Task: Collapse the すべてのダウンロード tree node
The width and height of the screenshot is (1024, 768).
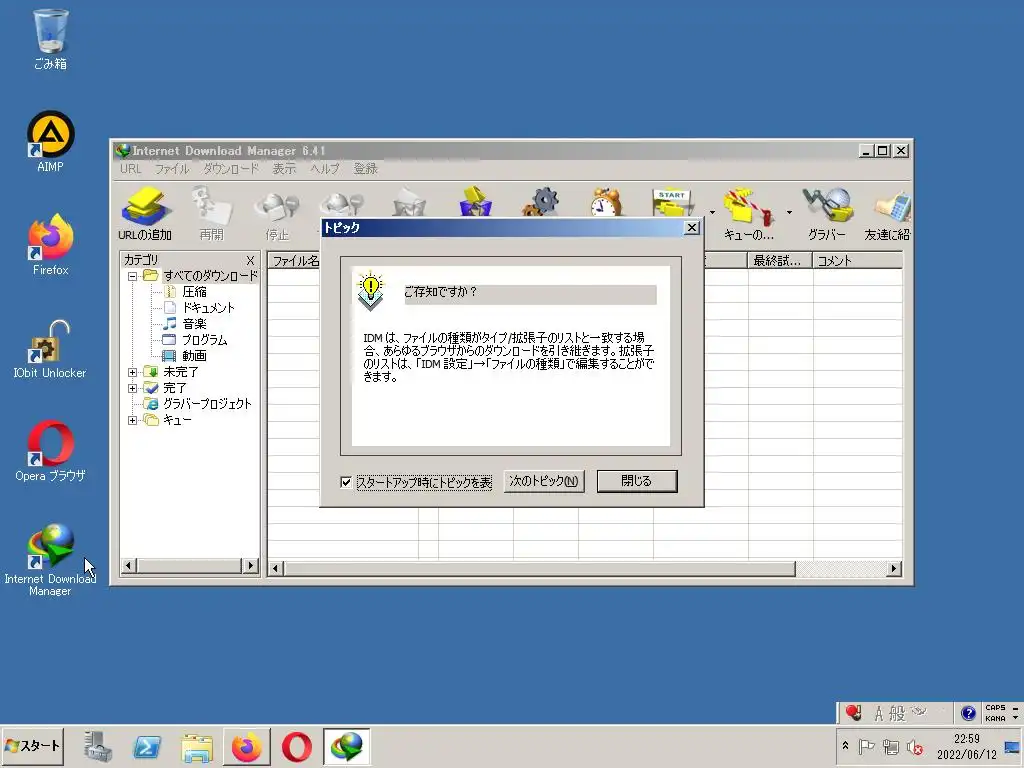Action: pos(133,276)
